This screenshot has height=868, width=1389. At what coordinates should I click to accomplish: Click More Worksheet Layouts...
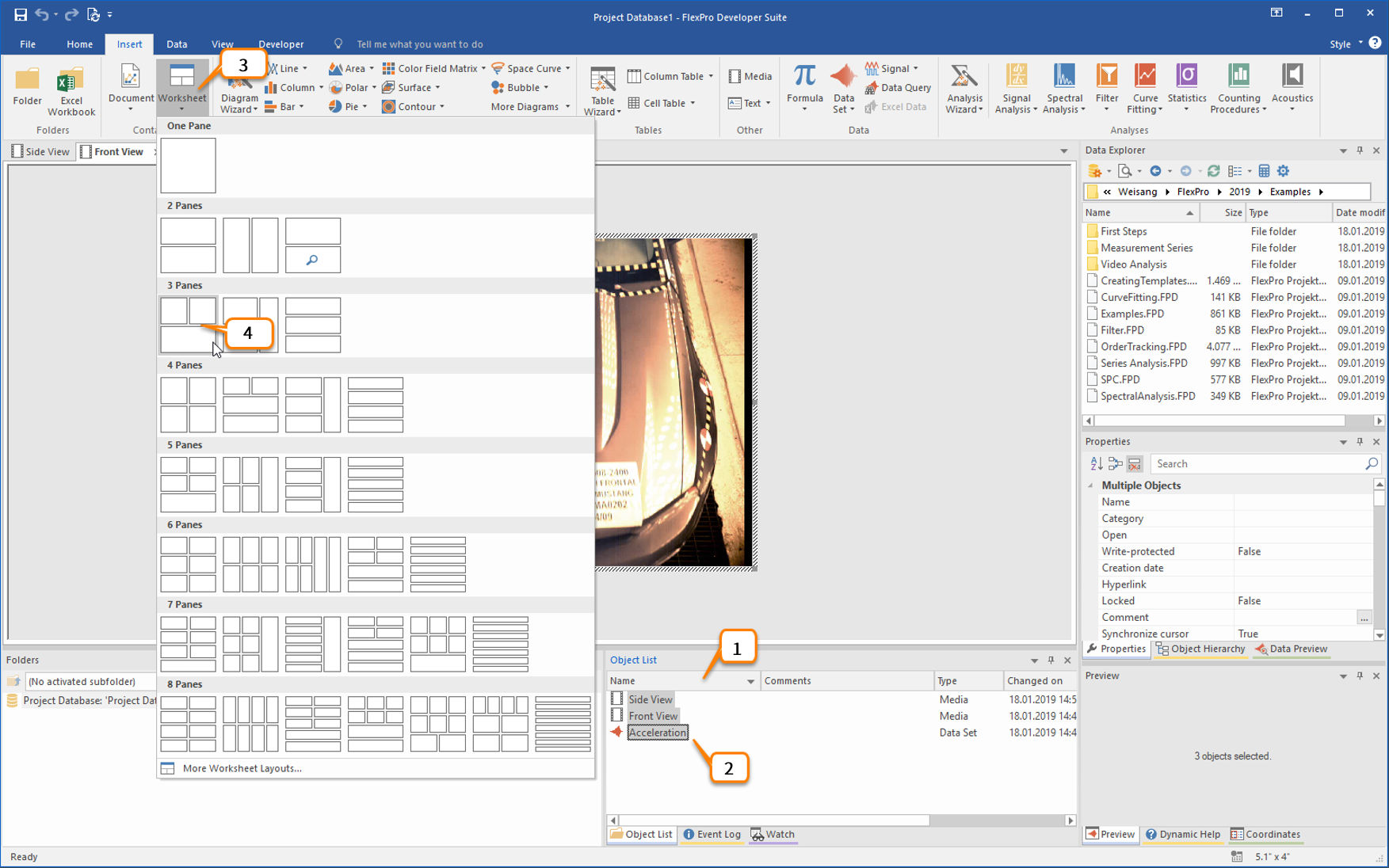242,768
